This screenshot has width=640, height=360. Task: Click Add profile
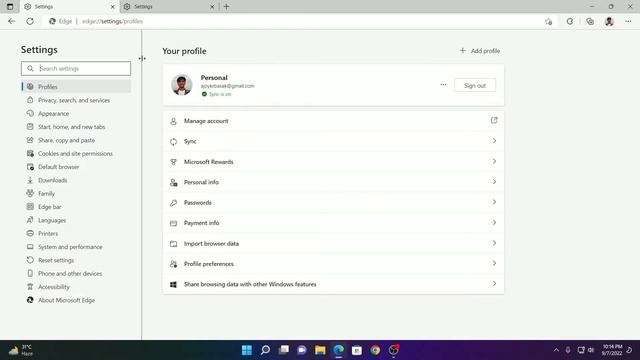480,51
